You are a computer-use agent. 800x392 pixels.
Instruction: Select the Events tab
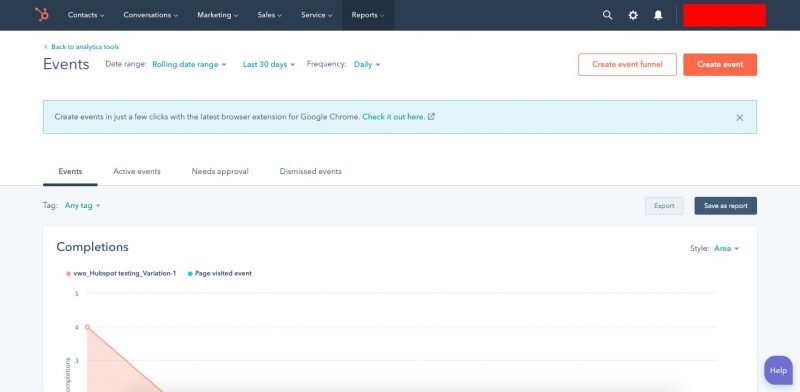click(x=70, y=172)
